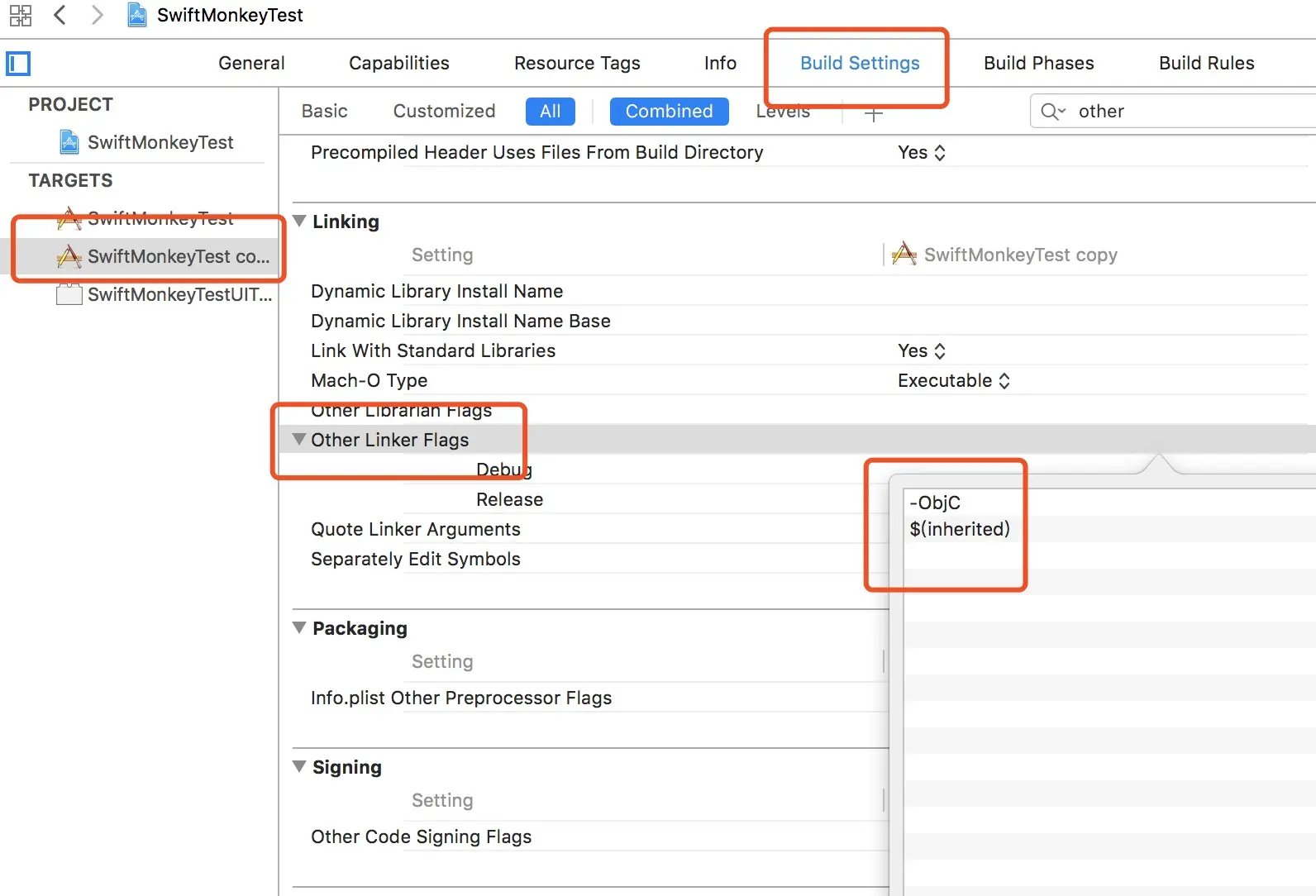1316x896 pixels.
Task: Open the search options magnifier menu
Action: coord(1053,112)
